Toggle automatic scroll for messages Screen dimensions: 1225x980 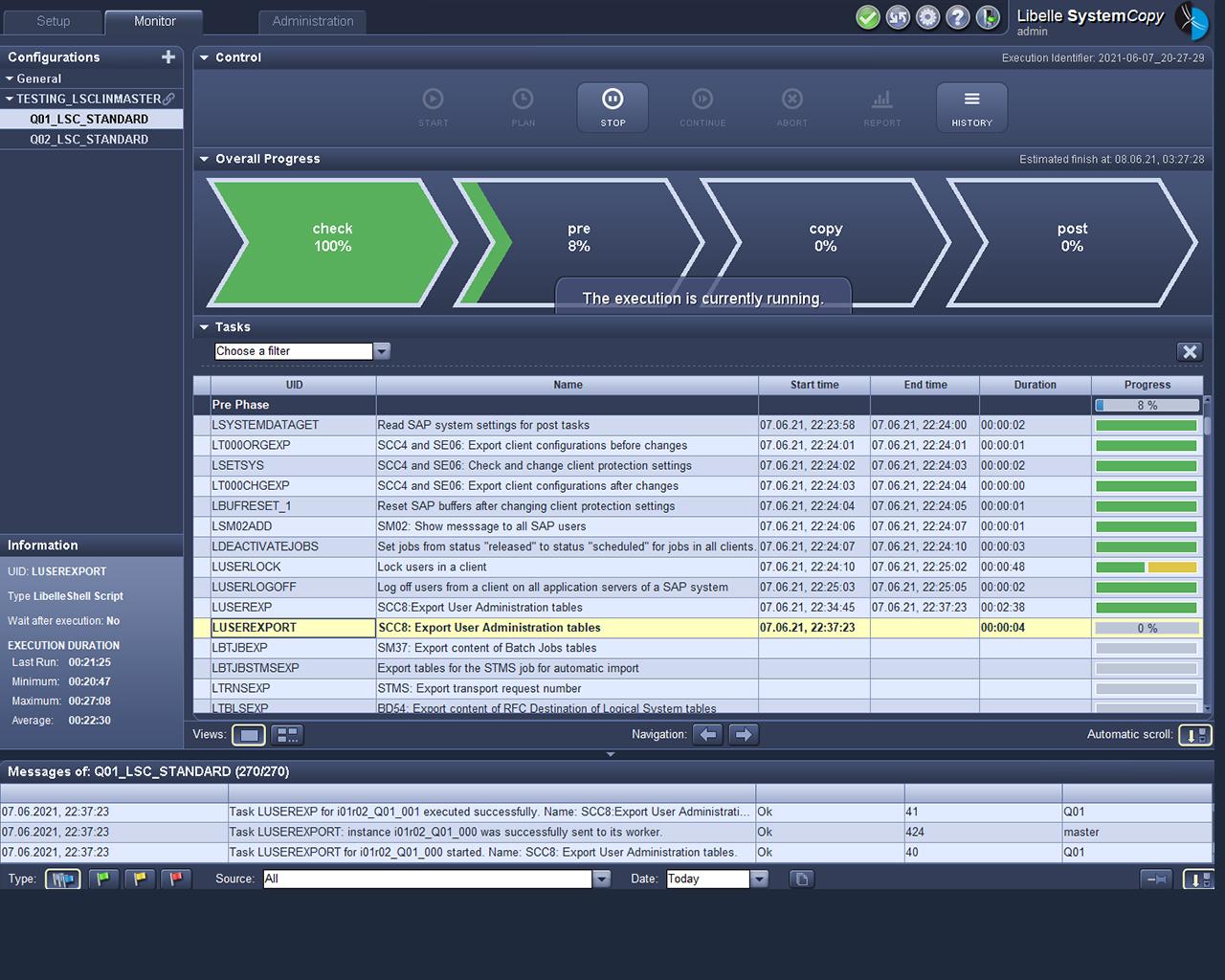(1198, 879)
